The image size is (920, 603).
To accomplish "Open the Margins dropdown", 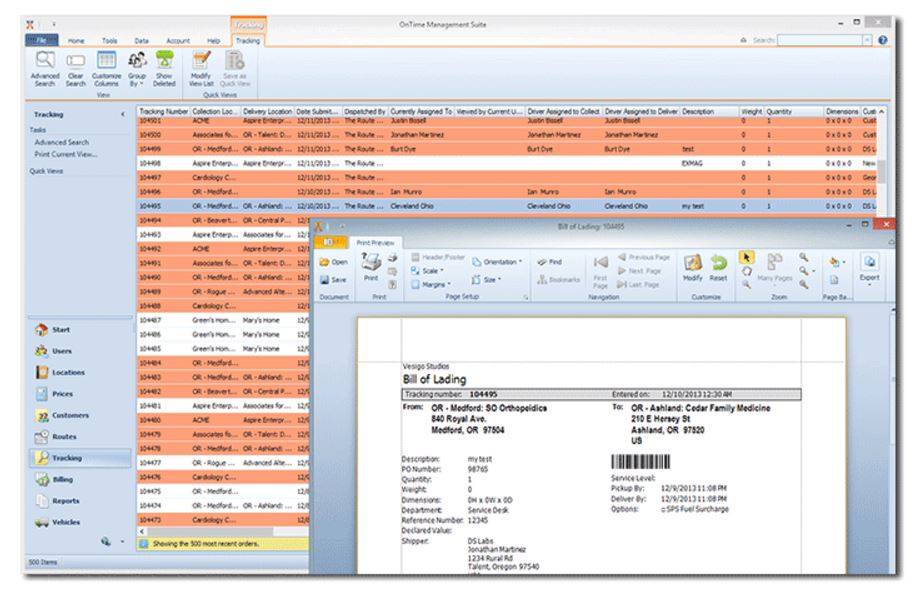I will tap(431, 284).
